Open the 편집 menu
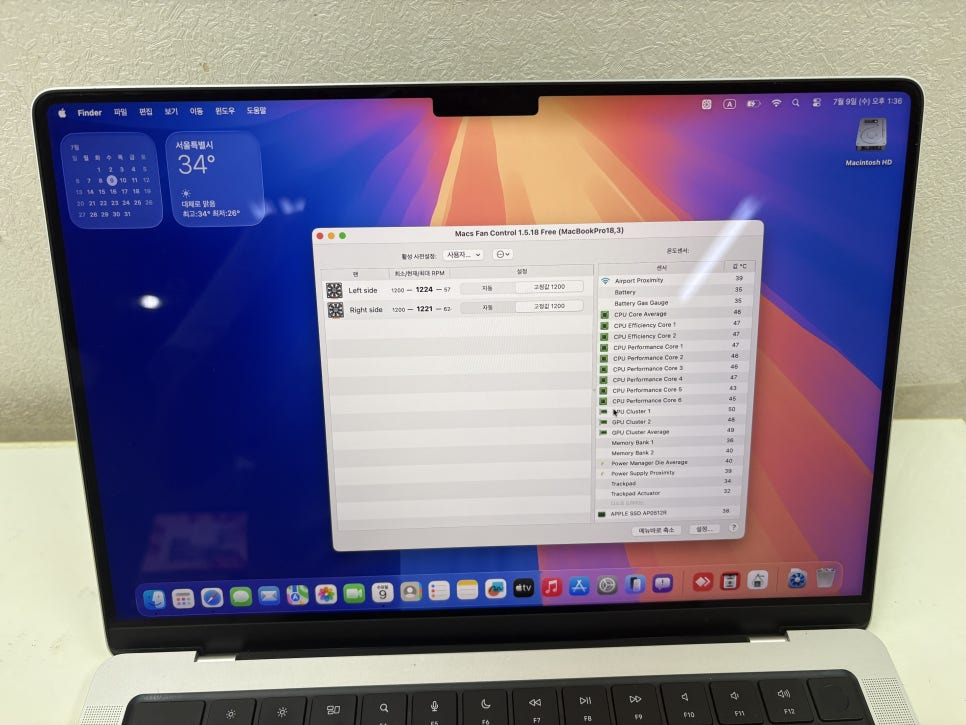 pyautogui.click(x=145, y=111)
